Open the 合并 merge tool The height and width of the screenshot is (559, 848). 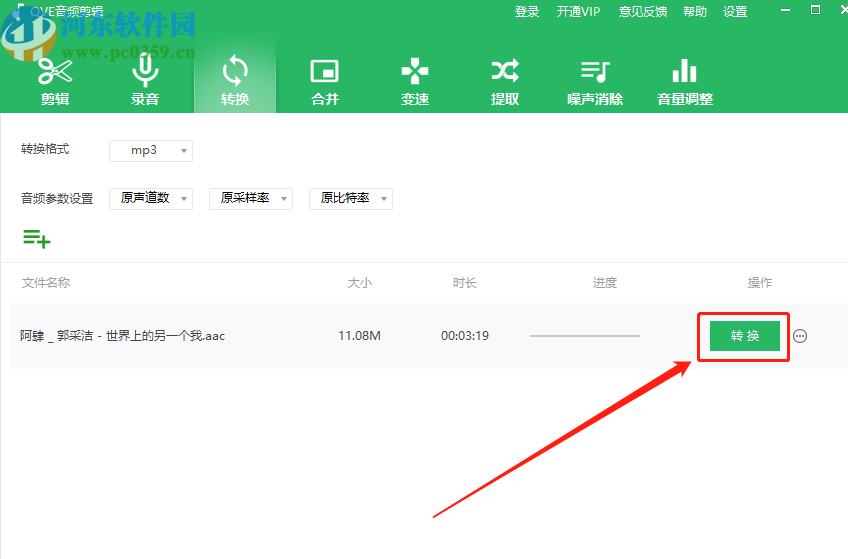[324, 81]
